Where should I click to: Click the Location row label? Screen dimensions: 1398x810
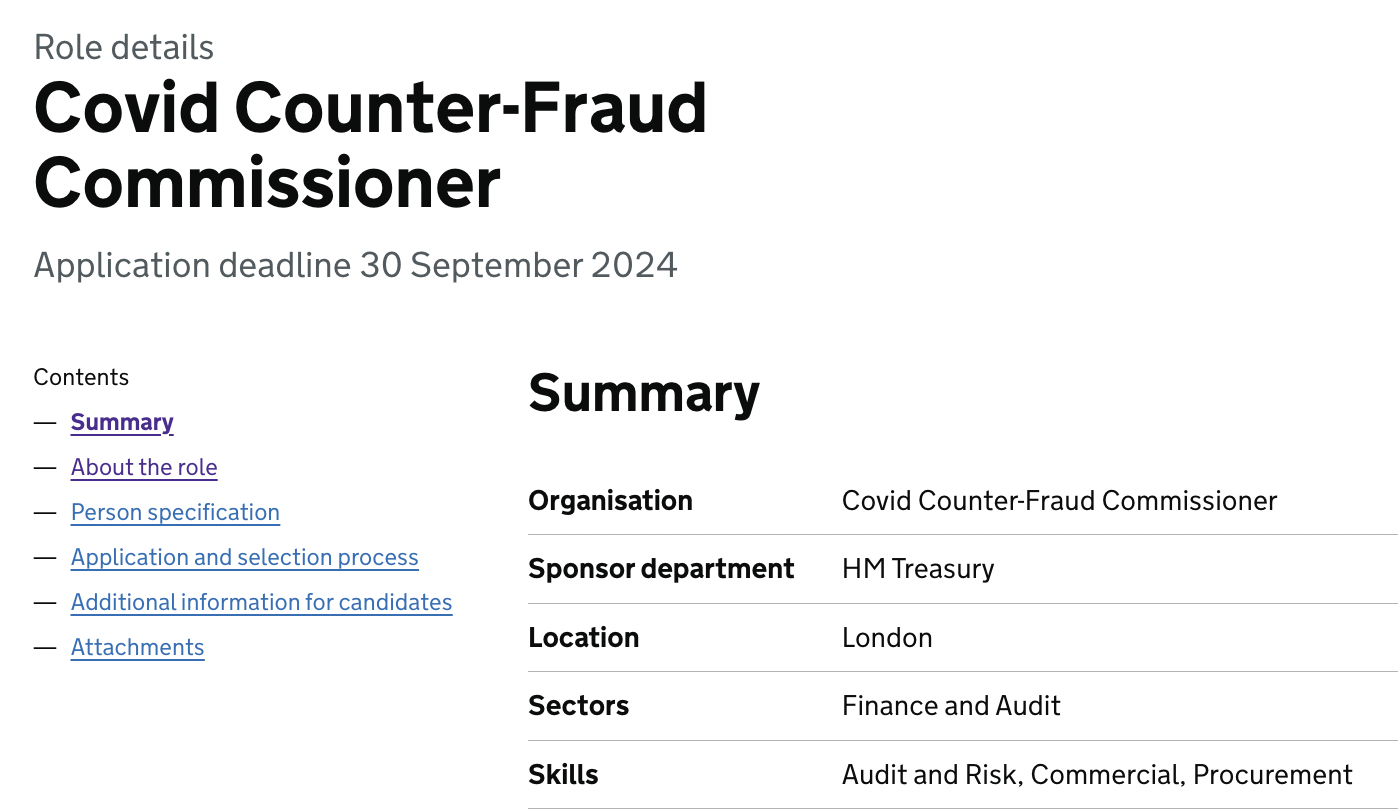tap(583, 637)
